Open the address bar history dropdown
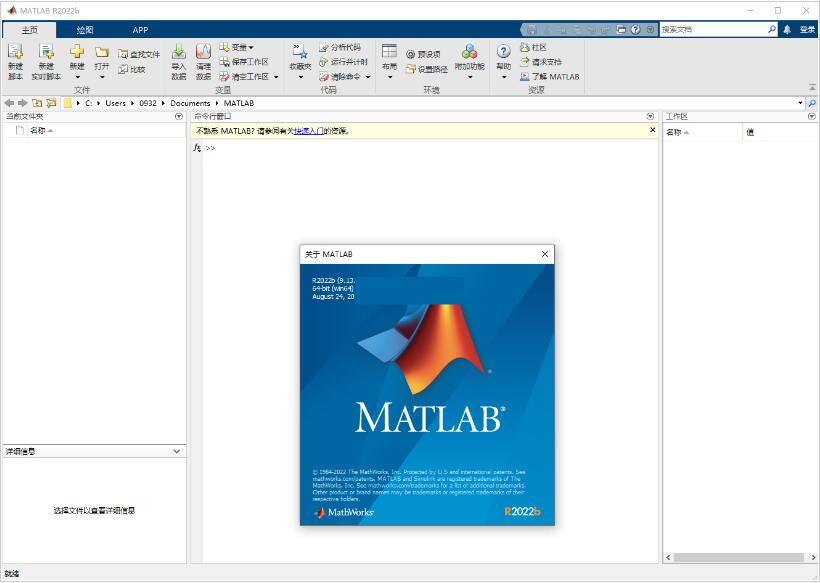This screenshot has width=820, height=583. (x=800, y=103)
